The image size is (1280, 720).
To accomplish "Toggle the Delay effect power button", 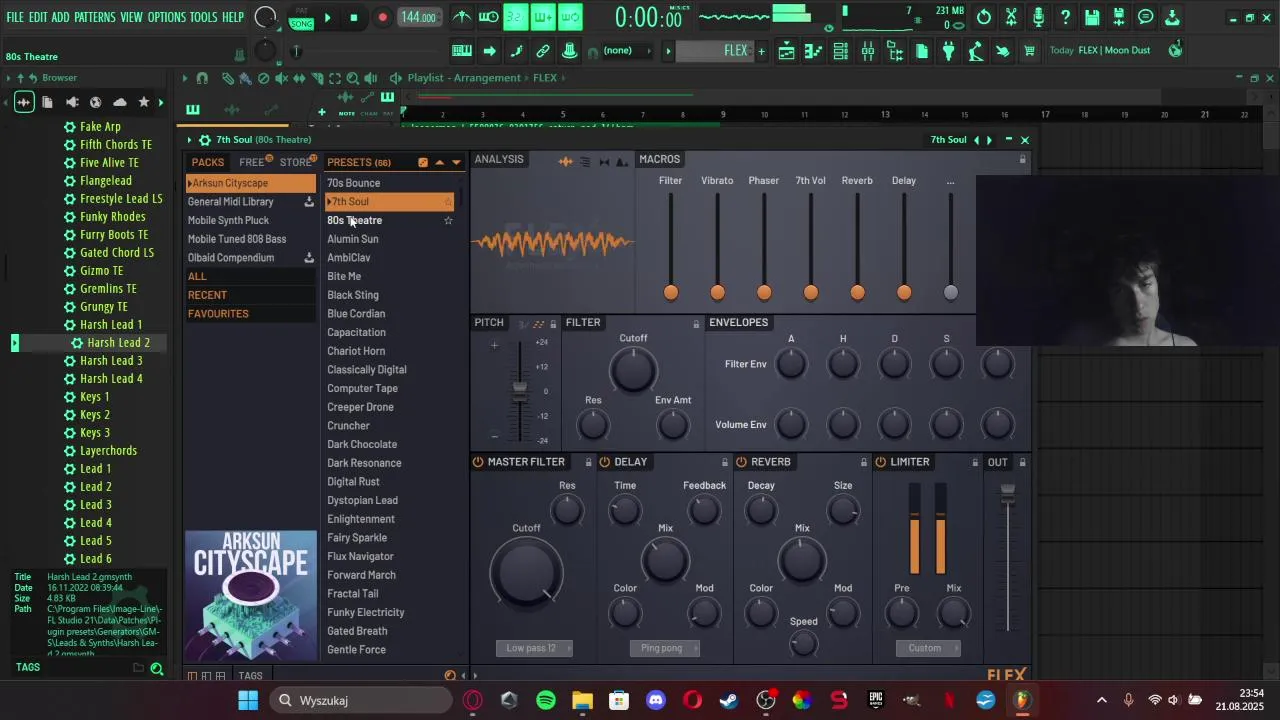I will [x=605, y=462].
